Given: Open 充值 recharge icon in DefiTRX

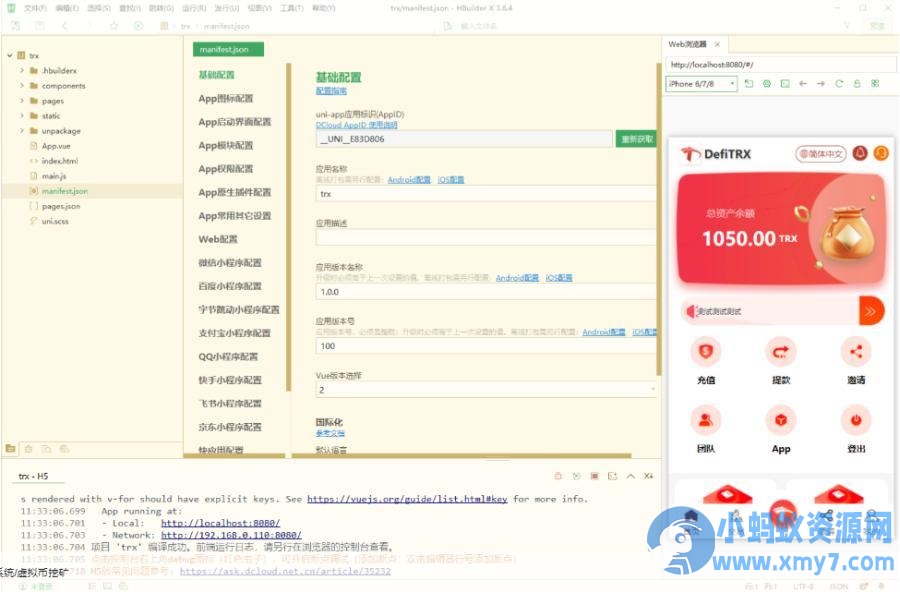Looking at the screenshot, I should point(705,351).
